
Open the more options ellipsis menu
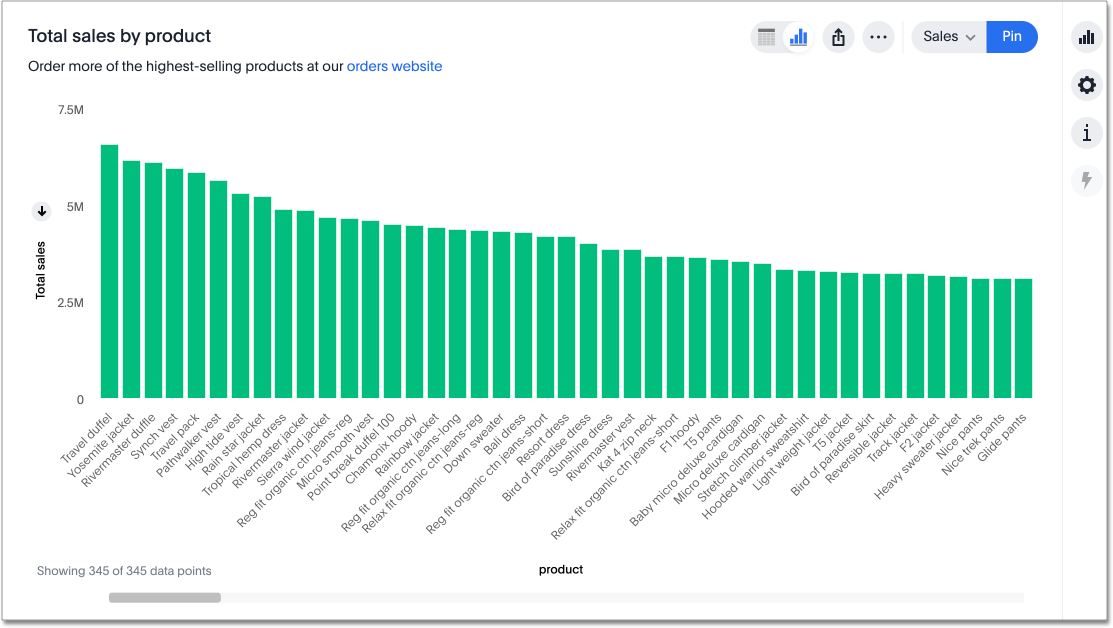[x=878, y=38]
